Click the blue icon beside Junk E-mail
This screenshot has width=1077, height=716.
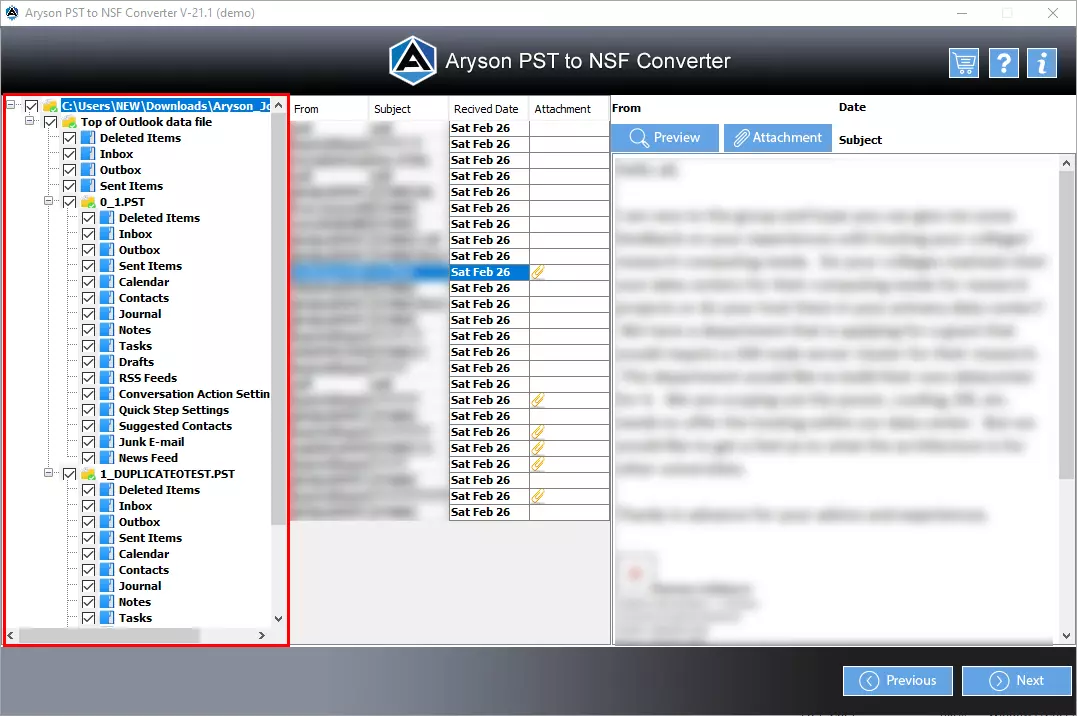pyautogui.click(x=106, y=442)
